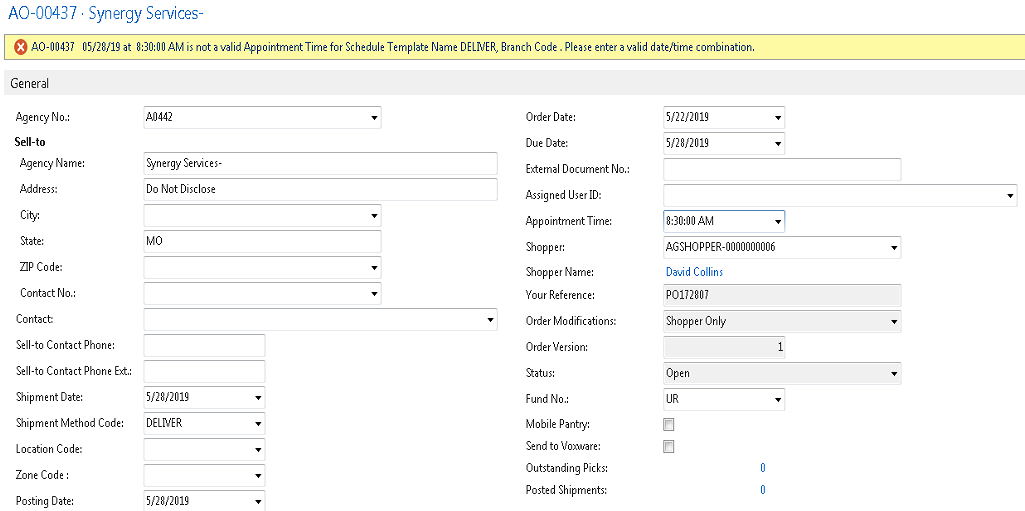Open the Fund No. dropdown
This screenshot has width=1025, height=511.
[777, 400]
